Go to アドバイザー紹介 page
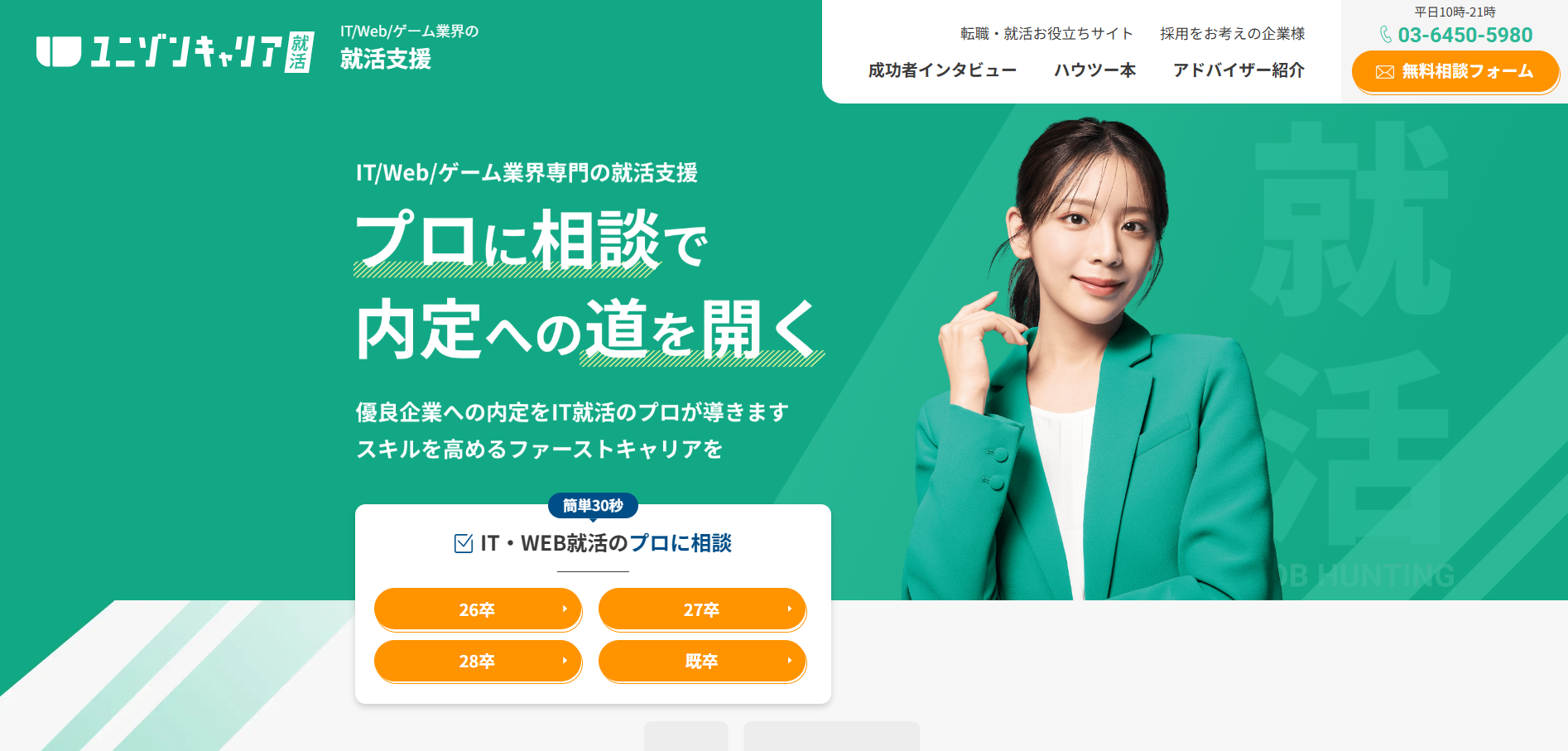Image resolution: width=1568 pixels, height=751 pixels. [x=1239, y=70]
